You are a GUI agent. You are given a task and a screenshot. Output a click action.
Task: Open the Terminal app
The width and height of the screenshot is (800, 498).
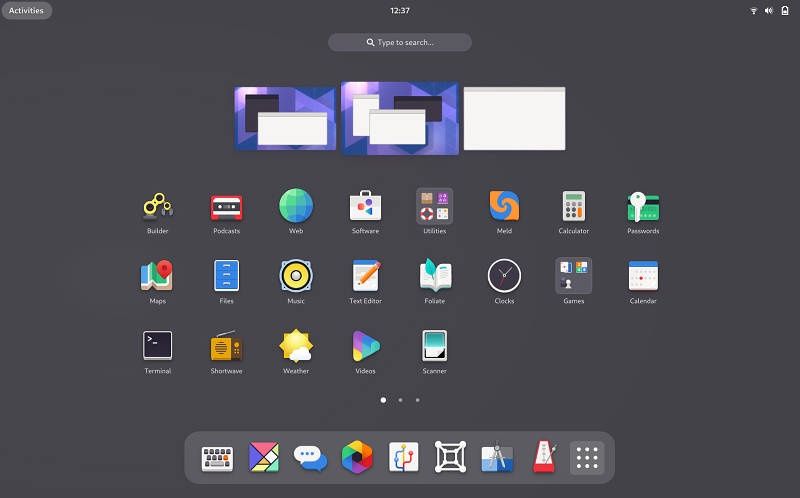[x=157, y=345]
